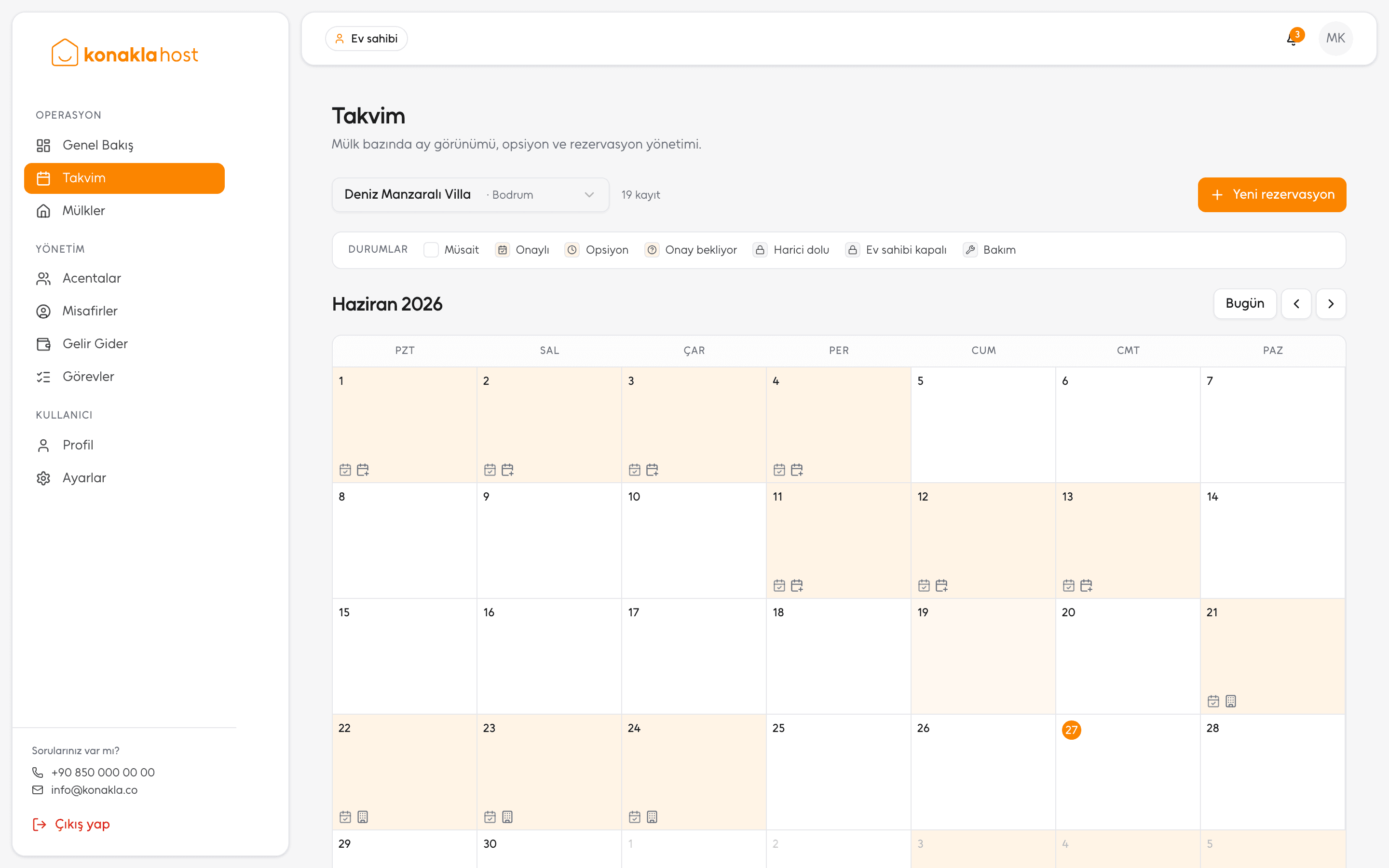Open Genel Bakış in the sidebar
The width and height of the screenshot is (1389, 868).
click(124, 145)
